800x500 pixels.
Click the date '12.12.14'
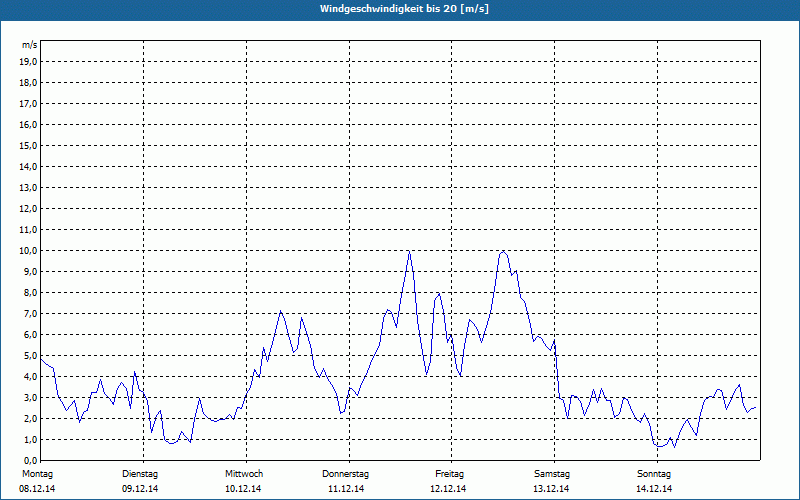[448, 489]
